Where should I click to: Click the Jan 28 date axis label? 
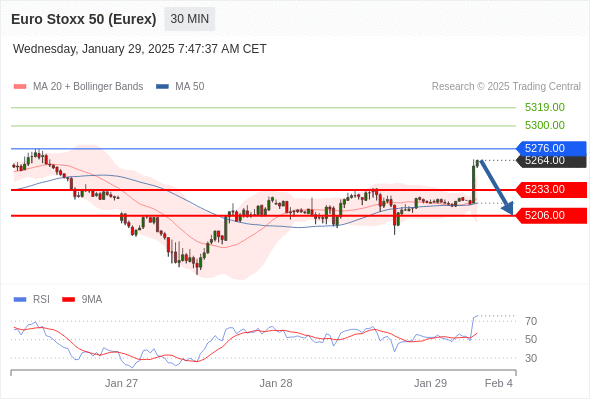276,383
